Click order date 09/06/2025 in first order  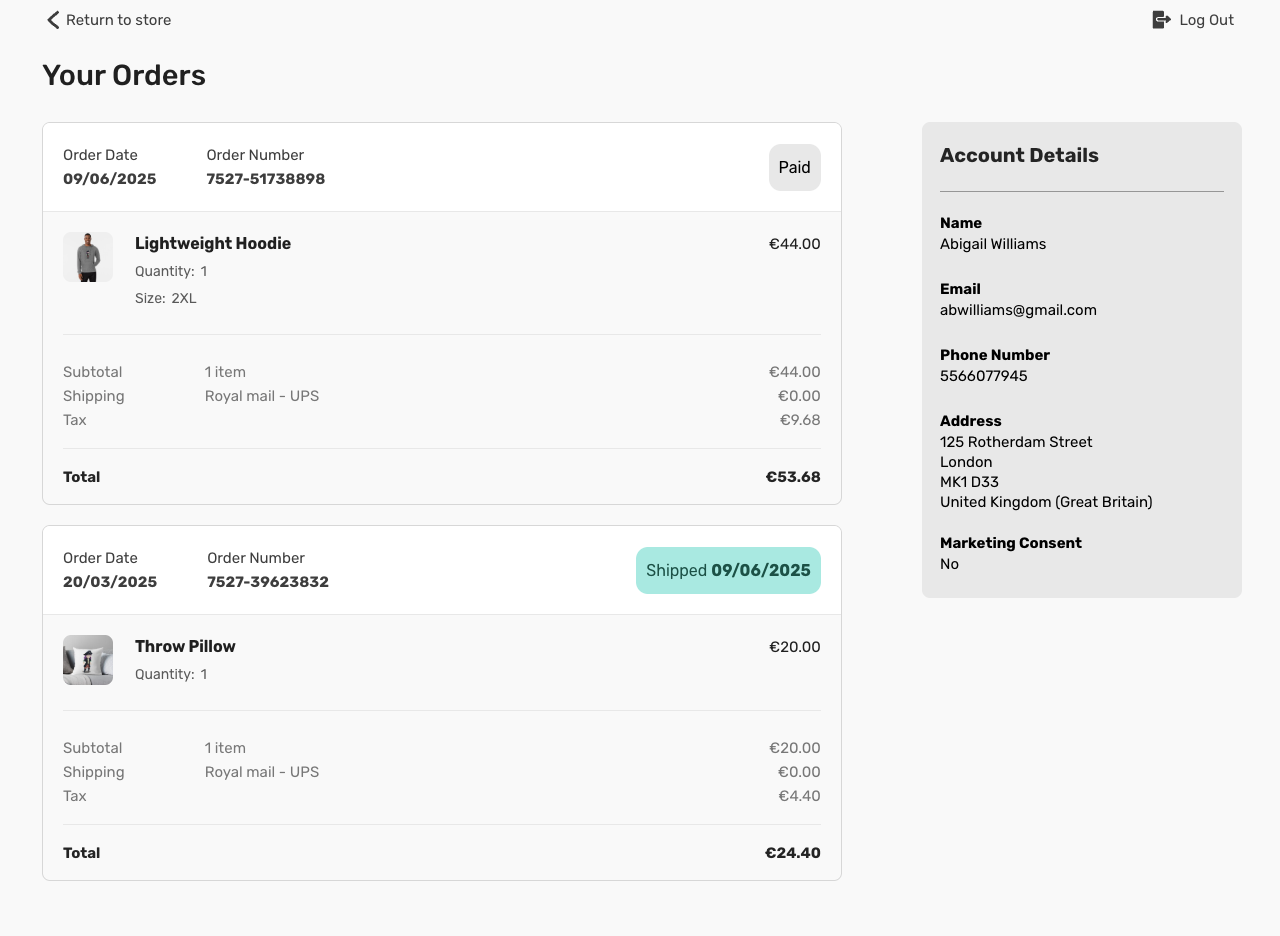(110, 179)
